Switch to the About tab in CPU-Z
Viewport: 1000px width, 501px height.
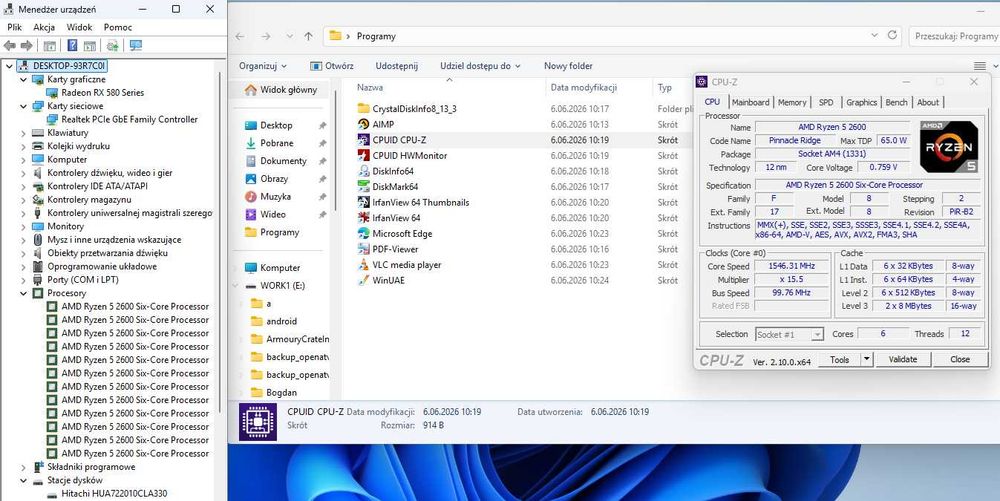click(928, 103)
